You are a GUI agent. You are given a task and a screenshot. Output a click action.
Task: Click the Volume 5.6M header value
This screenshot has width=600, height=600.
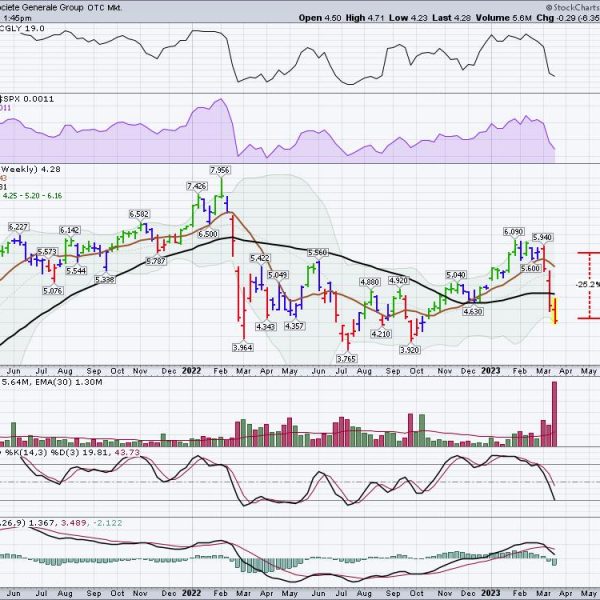pyautogui.click(x=504, y=18)
